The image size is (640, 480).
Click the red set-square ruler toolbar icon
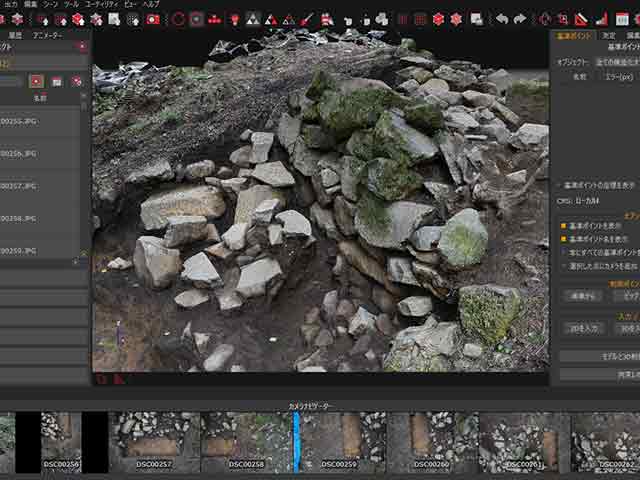(581, 19)
